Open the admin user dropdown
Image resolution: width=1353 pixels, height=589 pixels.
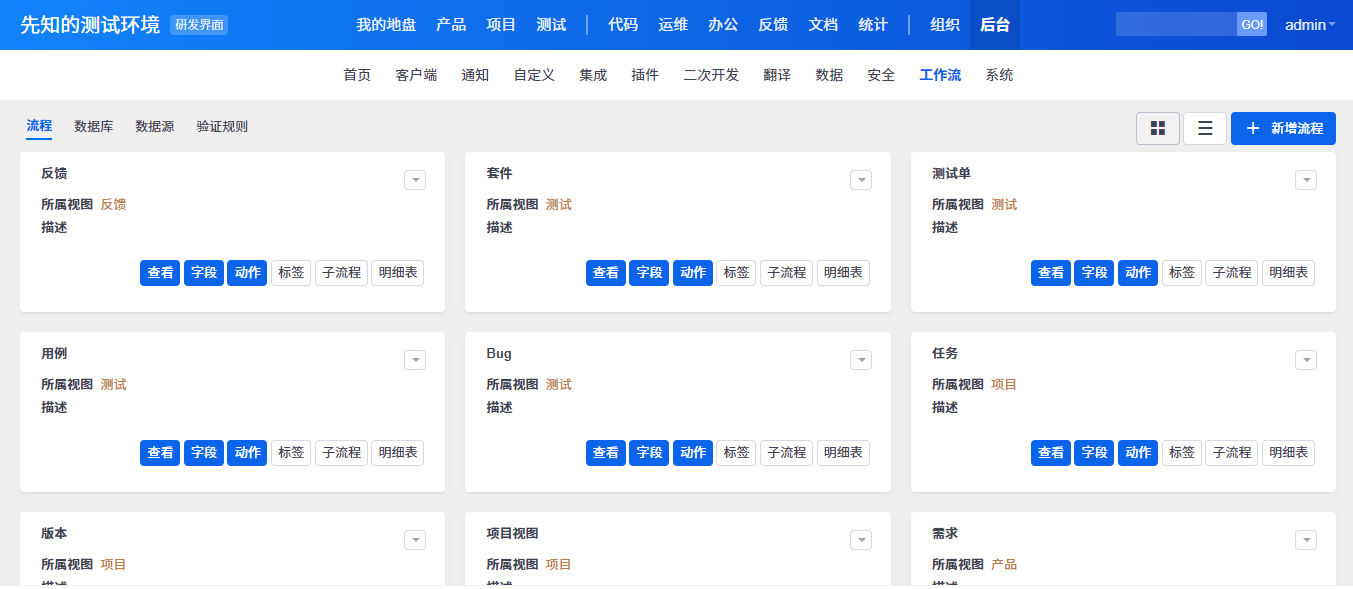point(1310,24)
